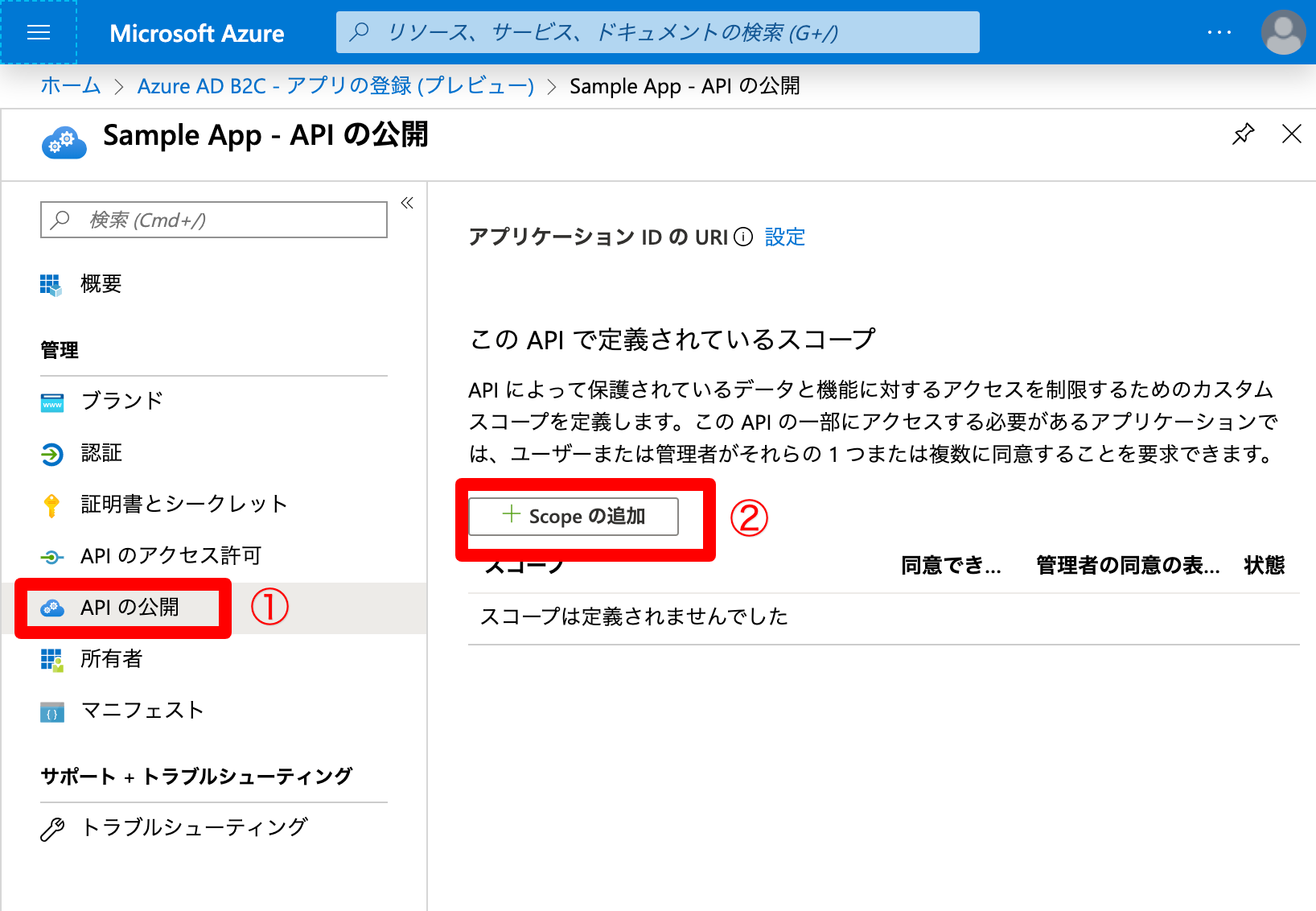Collapse the sidebar with the « chevron

click(x=407, y=203)
